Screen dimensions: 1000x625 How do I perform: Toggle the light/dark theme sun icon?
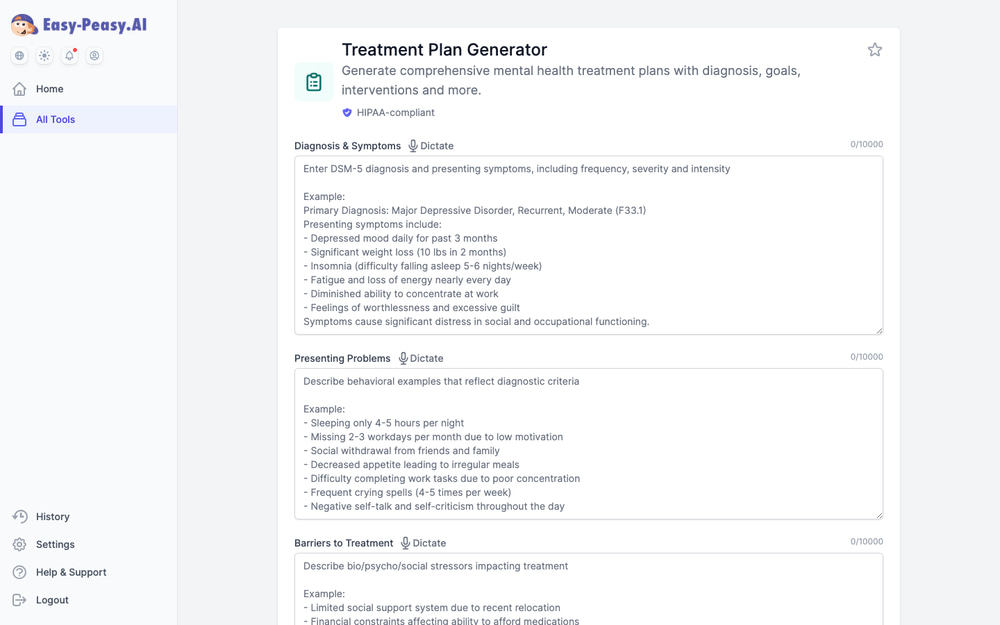(45, 55)
